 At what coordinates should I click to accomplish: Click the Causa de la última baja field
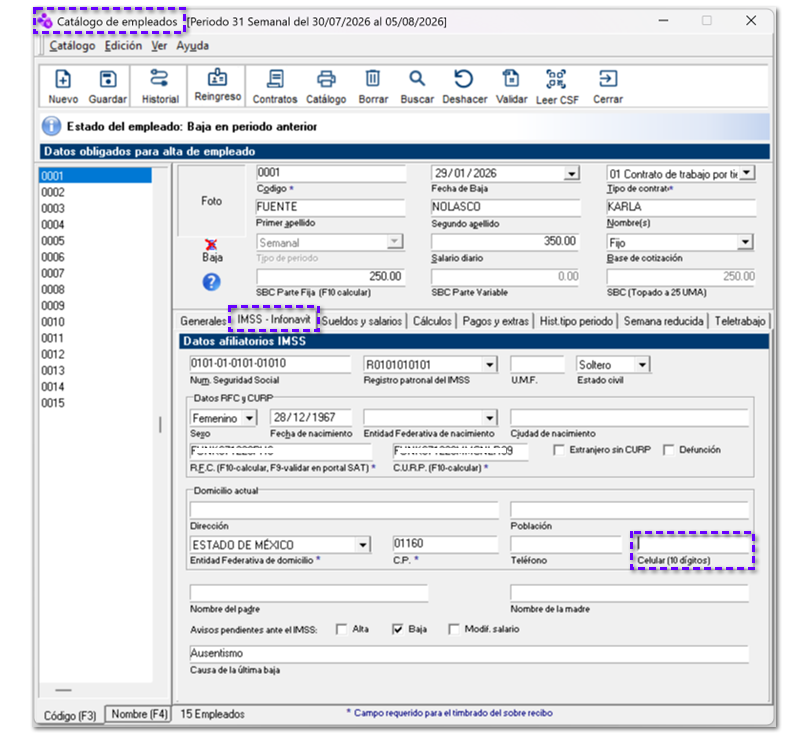coord(469,654)
